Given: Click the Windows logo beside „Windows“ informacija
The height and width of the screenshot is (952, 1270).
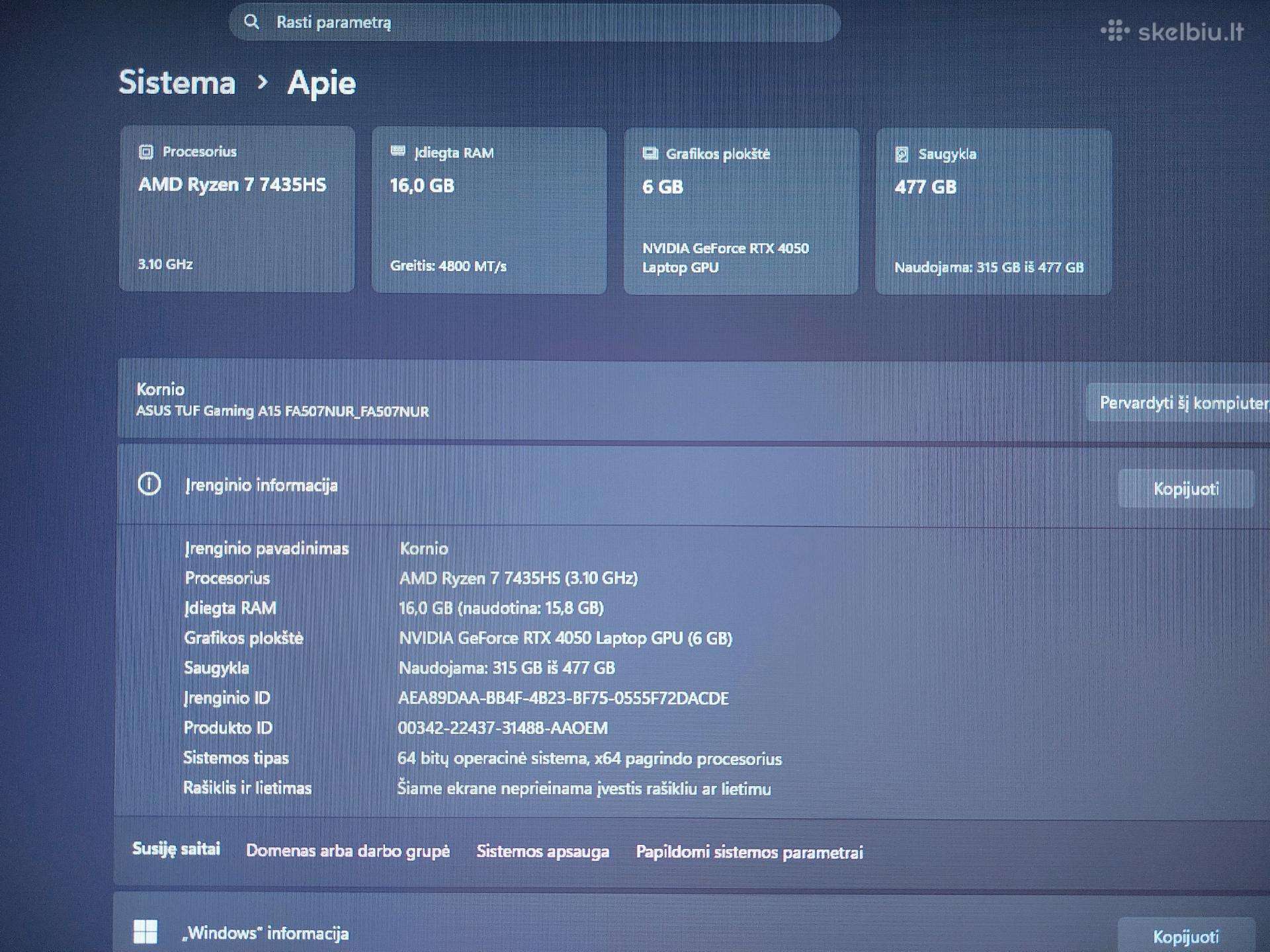Looking at the screenshot, I should coord(146,932).
